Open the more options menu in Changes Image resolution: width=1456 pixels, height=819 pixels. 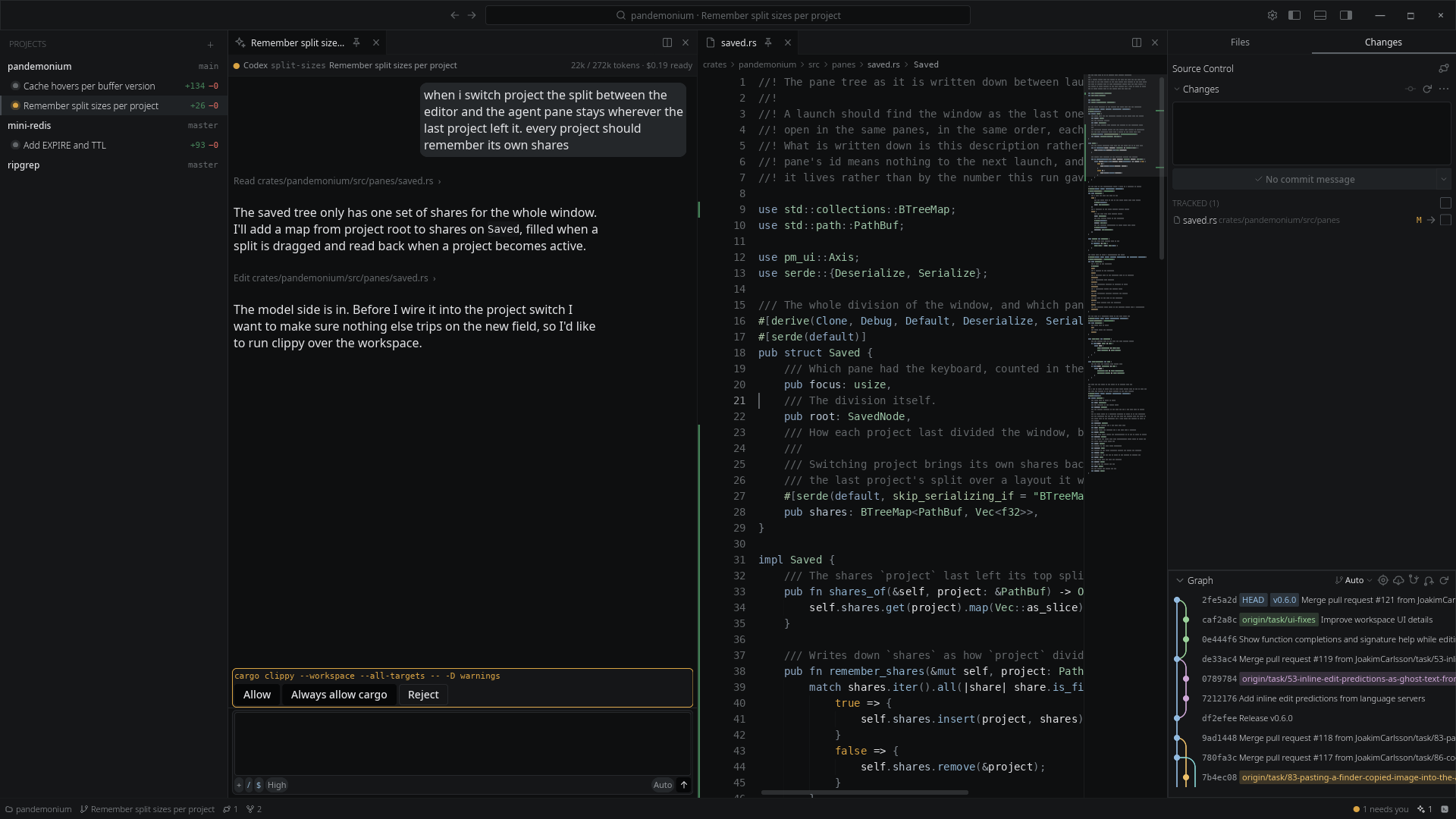point(1444,89)
